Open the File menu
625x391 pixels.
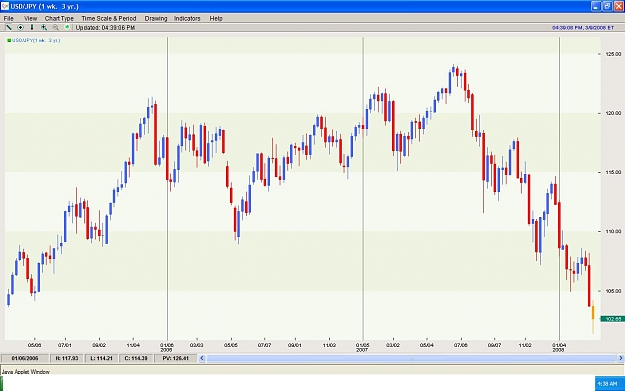8,18
